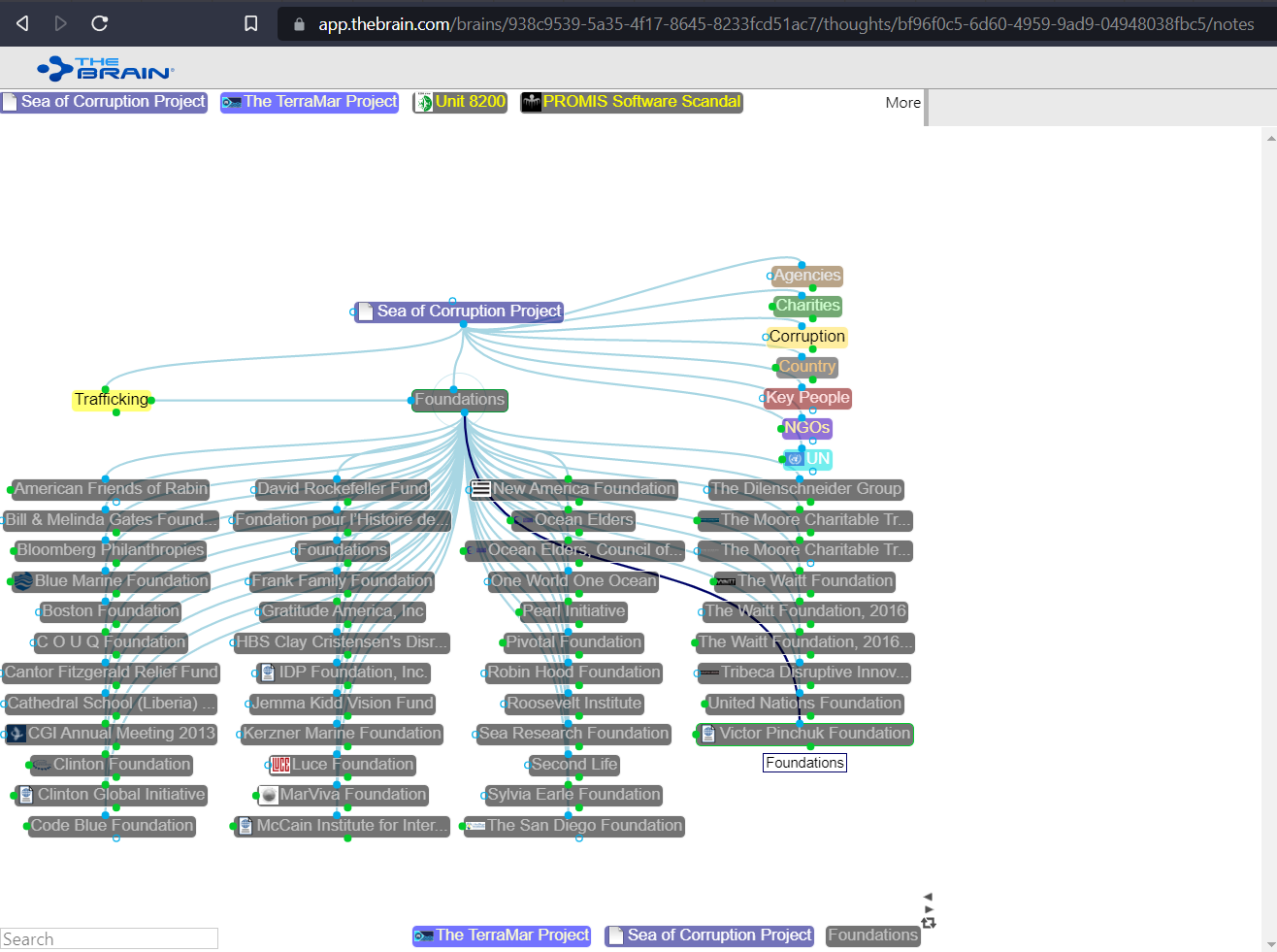Click the green gate beside Trafficking

(151, 400)
